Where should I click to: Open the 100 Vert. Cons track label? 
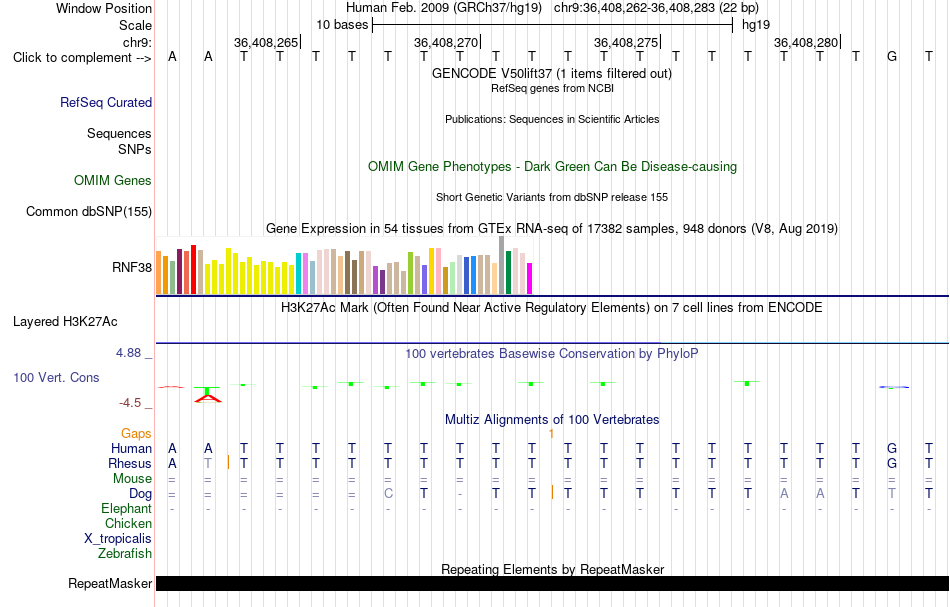pyautogui.click(x=56, y=377)
